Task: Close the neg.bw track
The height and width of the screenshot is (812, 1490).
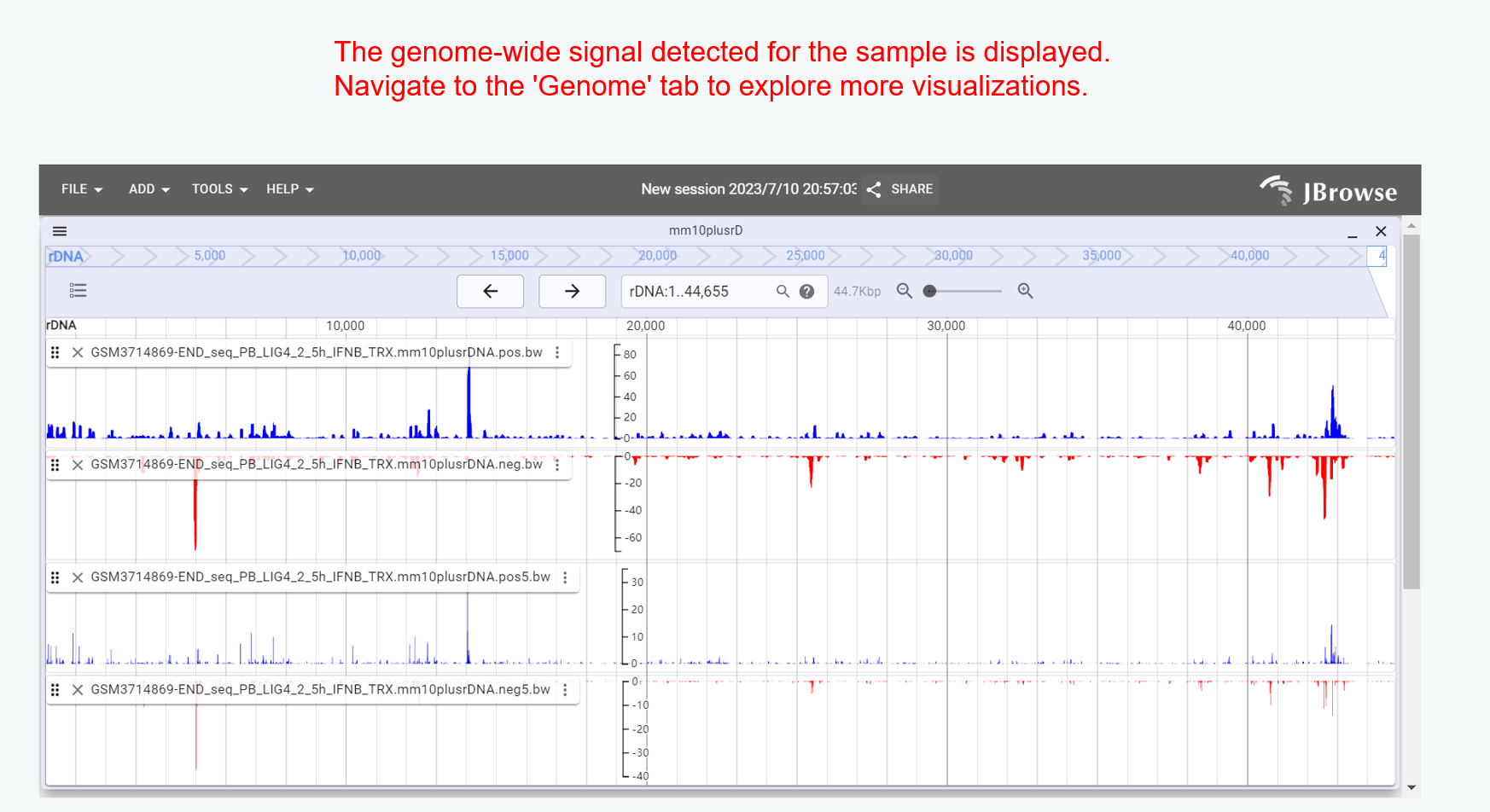Action: click(78, 465)
